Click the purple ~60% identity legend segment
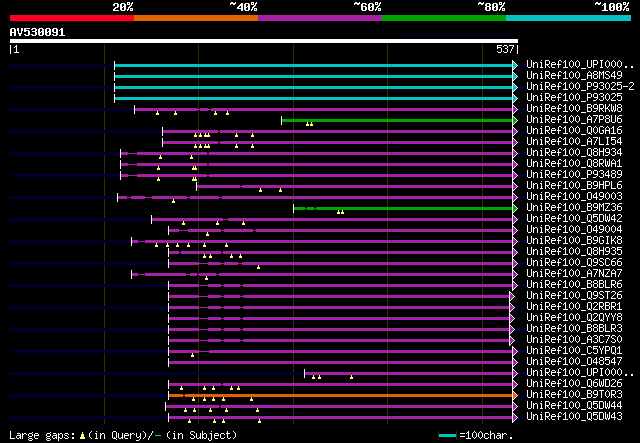 (x=320, y=18)
